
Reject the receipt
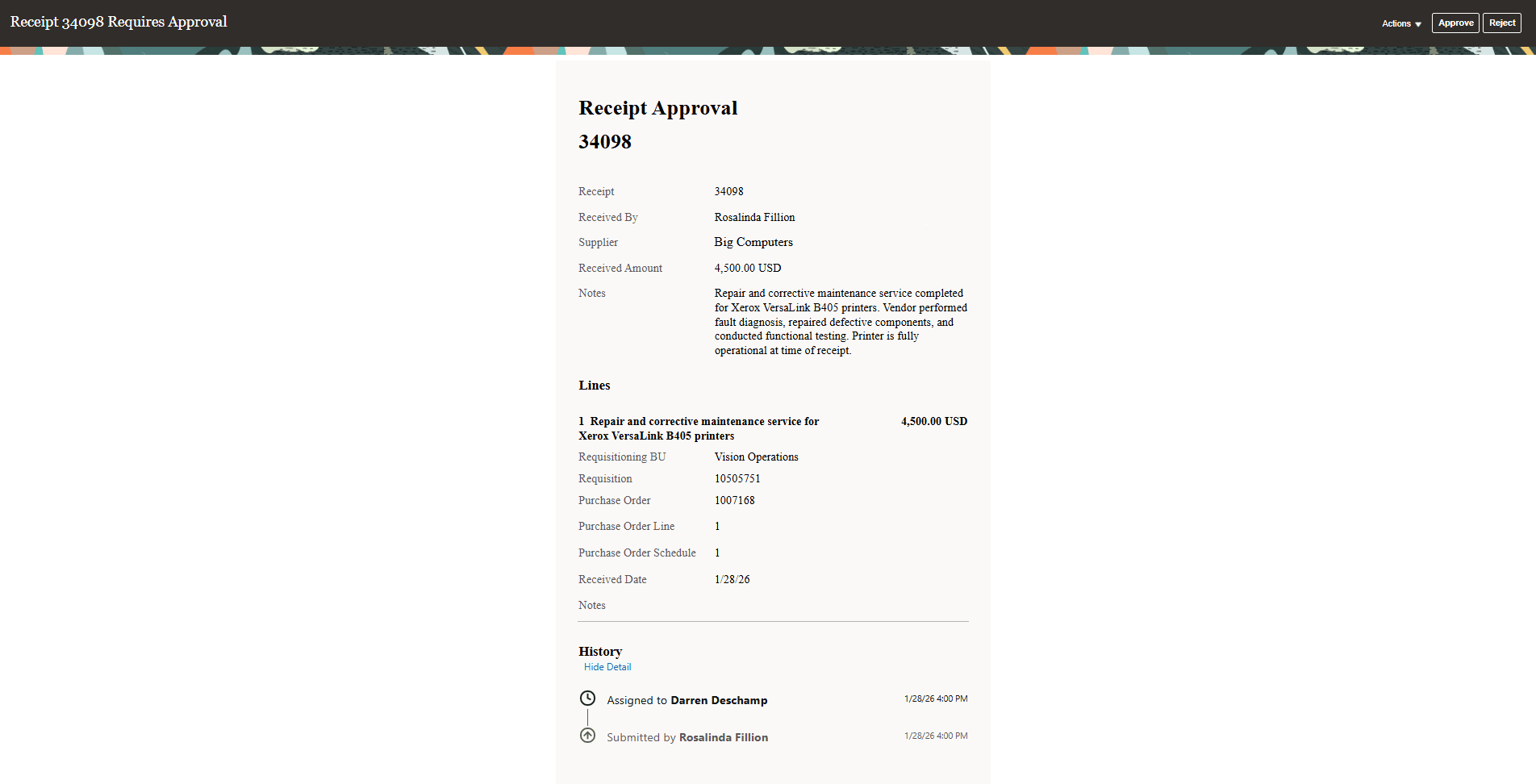tap(1501, 23)
